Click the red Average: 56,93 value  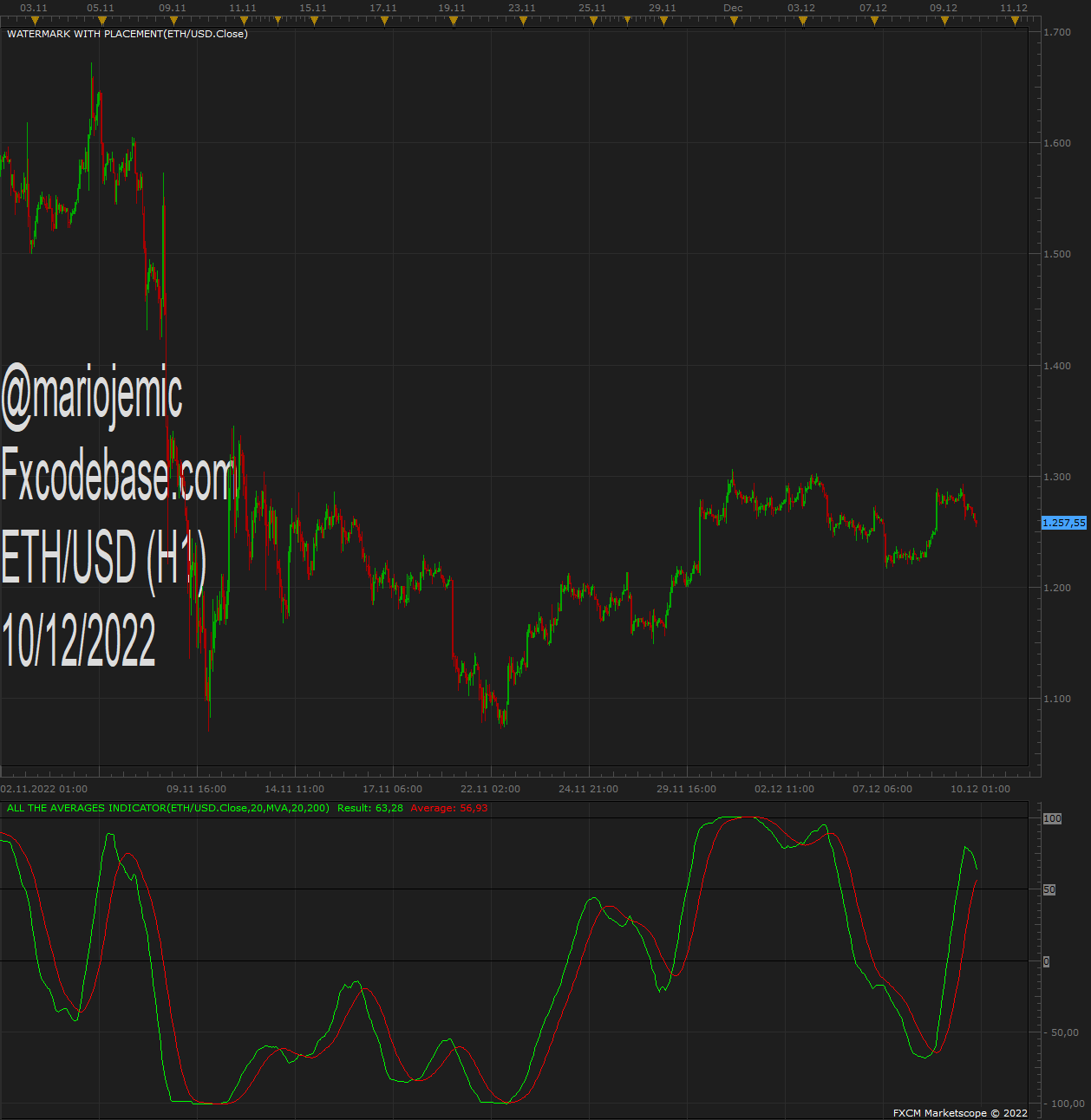[x=449, y=808]
